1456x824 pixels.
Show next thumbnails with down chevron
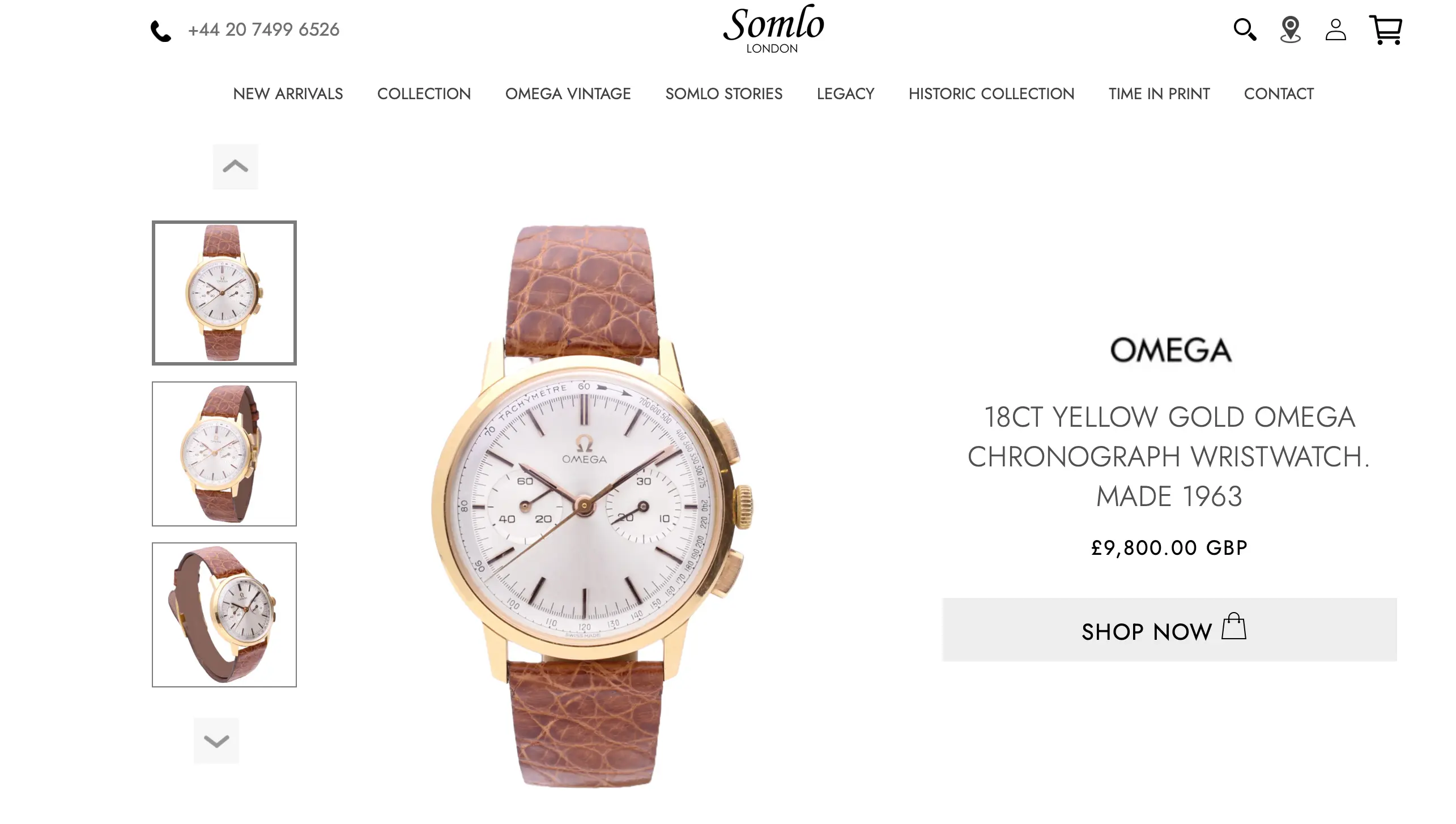pyautogui.click(x=216, y=741)
